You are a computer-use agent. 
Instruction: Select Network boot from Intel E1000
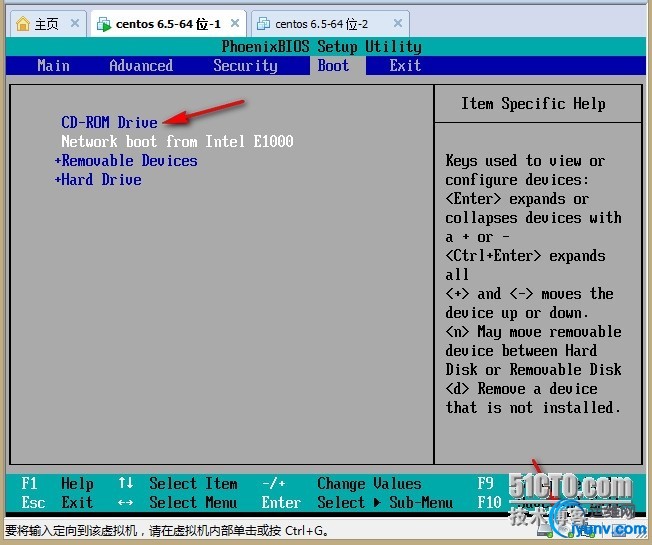coord(177,141)
